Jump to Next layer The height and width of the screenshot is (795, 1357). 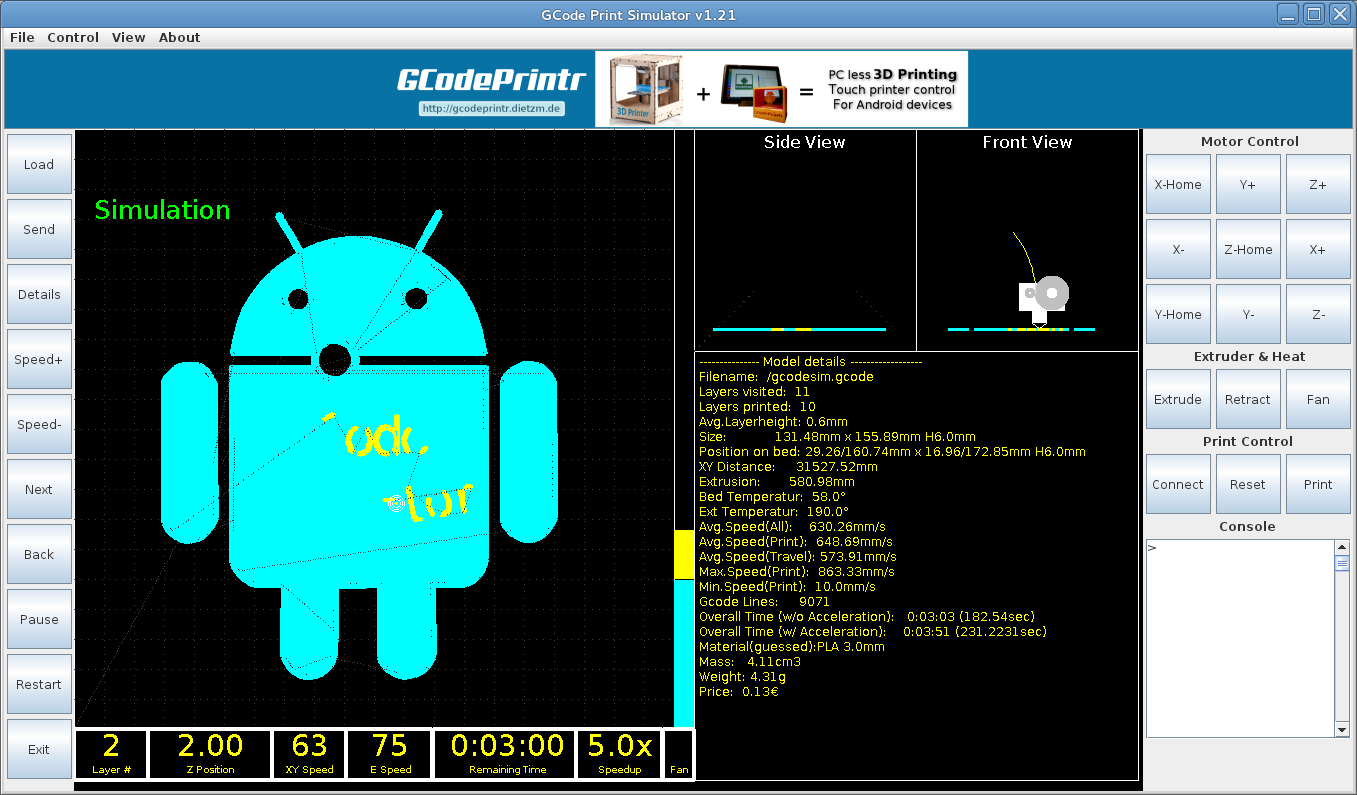(x=39, y=489)
